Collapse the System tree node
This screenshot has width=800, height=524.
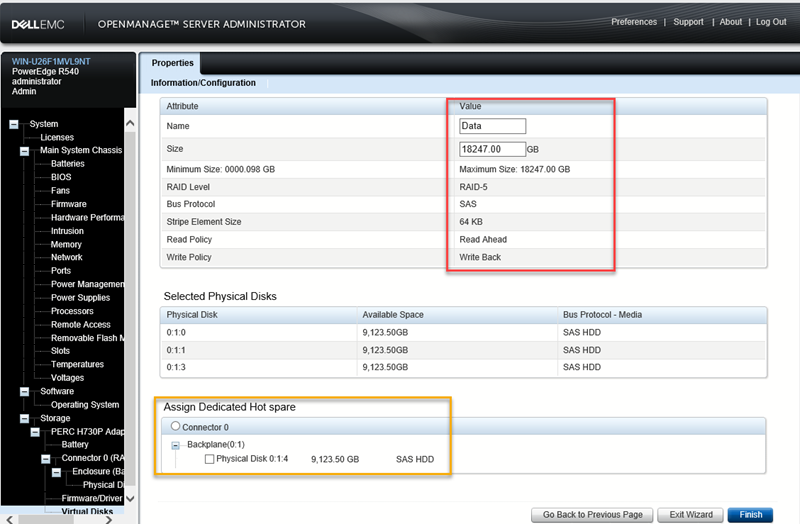point(14,124)
